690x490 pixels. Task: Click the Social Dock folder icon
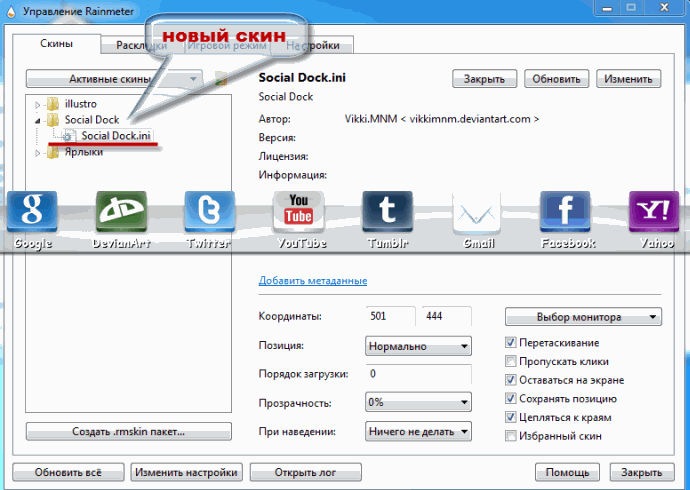53,120
